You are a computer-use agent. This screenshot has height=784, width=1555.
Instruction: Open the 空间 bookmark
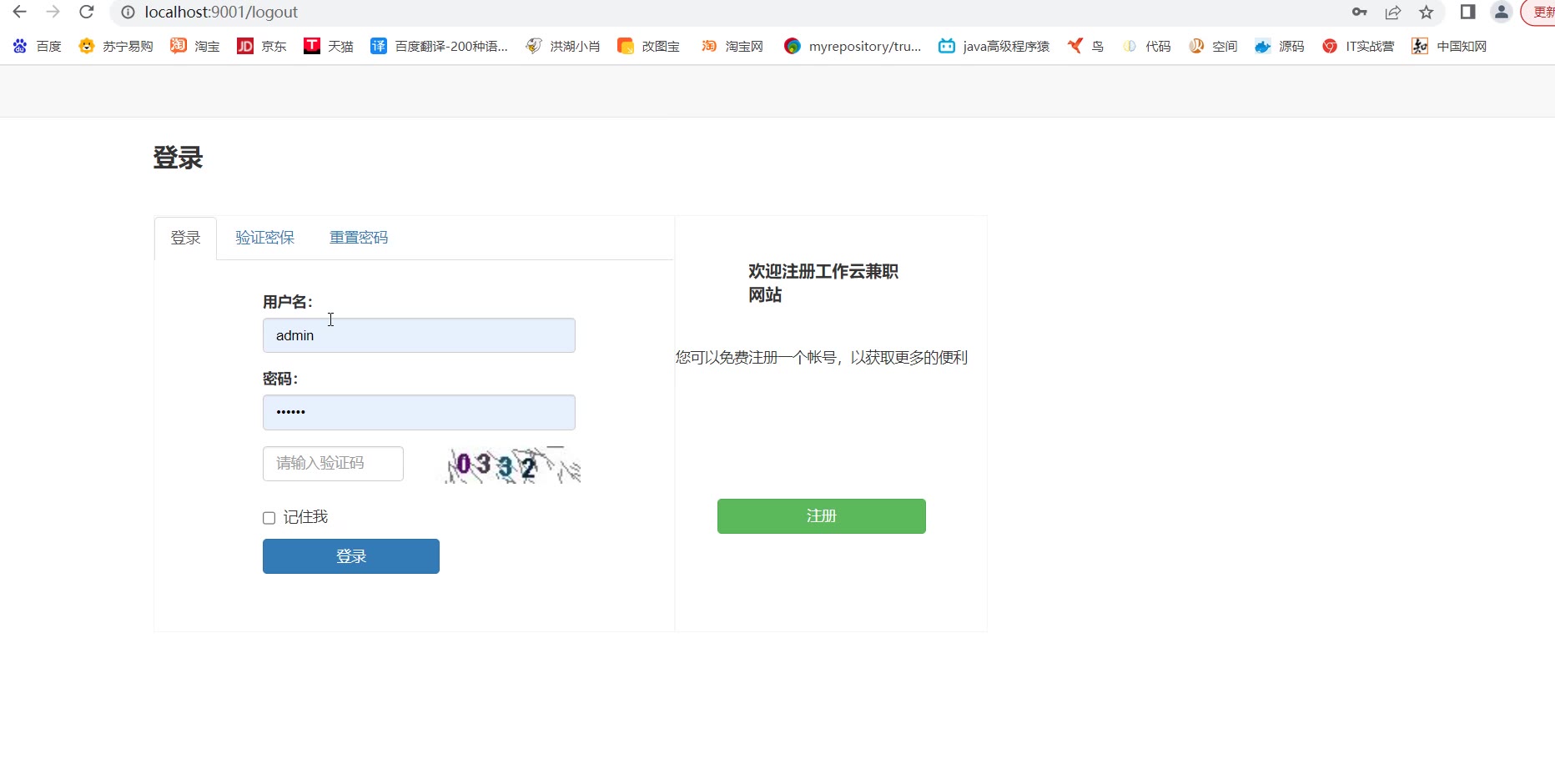point(1213,46)
